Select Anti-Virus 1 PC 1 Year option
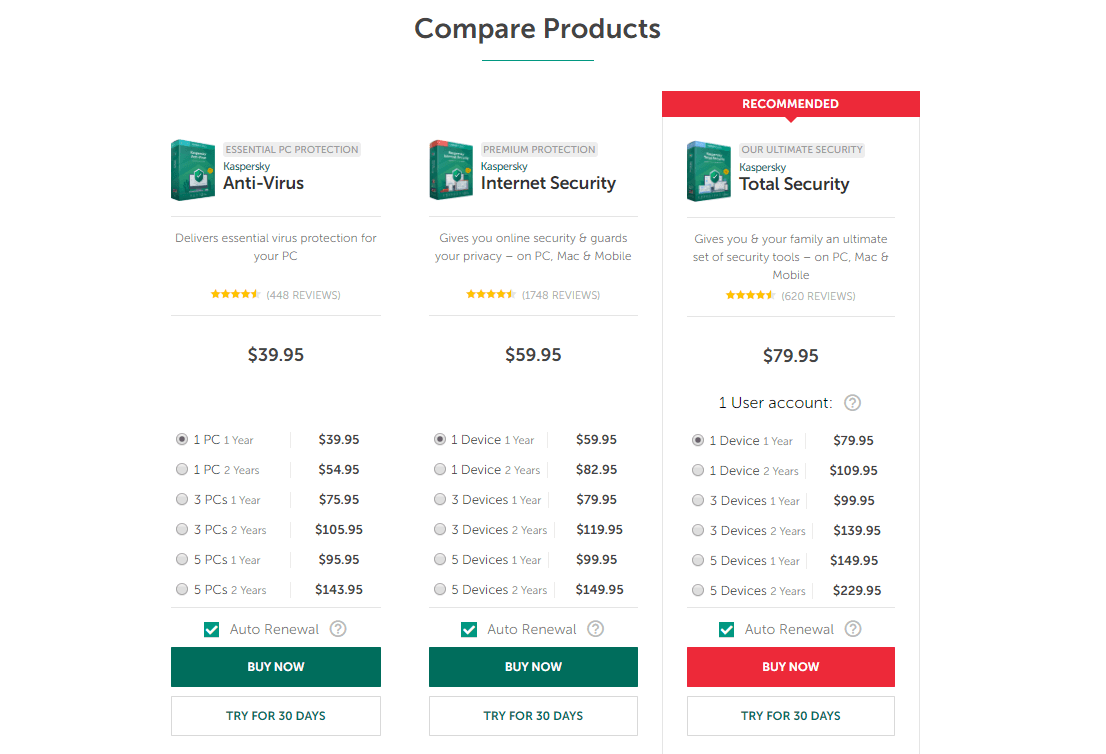Viewport: 1106px width, 754px height. (x=182, y=439)
